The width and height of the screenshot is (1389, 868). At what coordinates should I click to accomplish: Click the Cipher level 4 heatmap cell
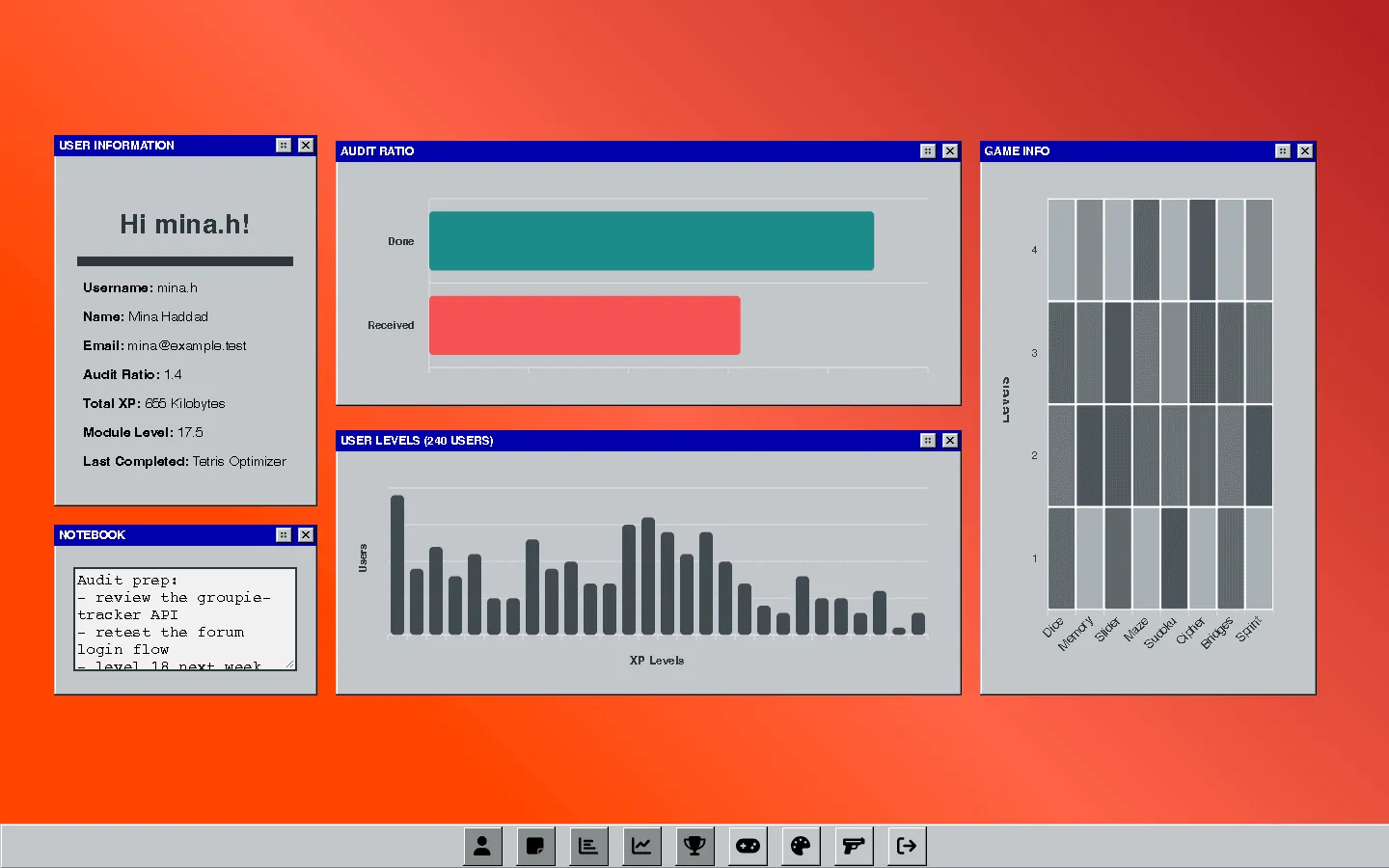click(x=1203, y=250)
